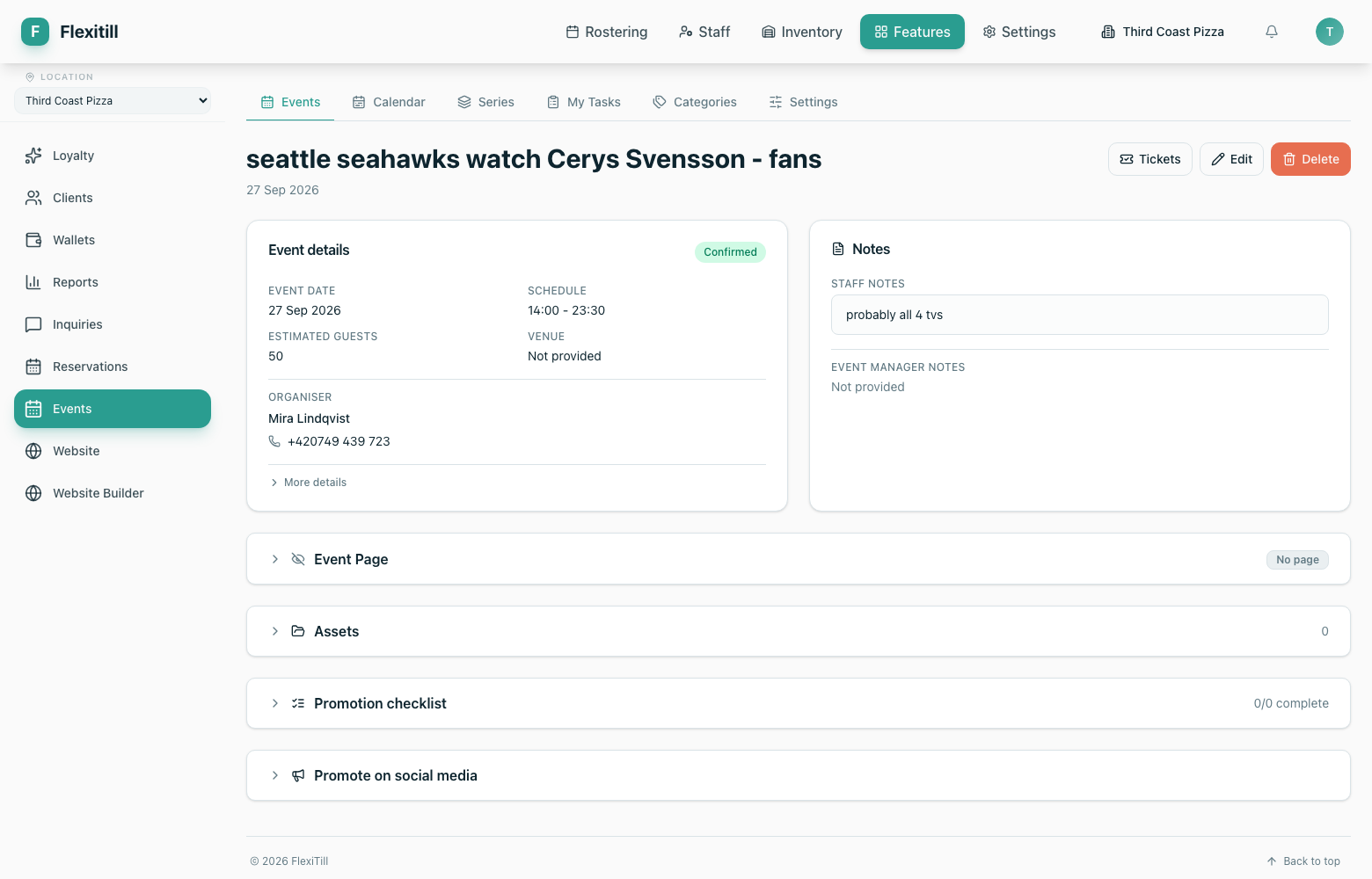Viewport: 1372px width, 879px height.
Task: Expand the Promotion checklist section
Action: pos(799,703)
